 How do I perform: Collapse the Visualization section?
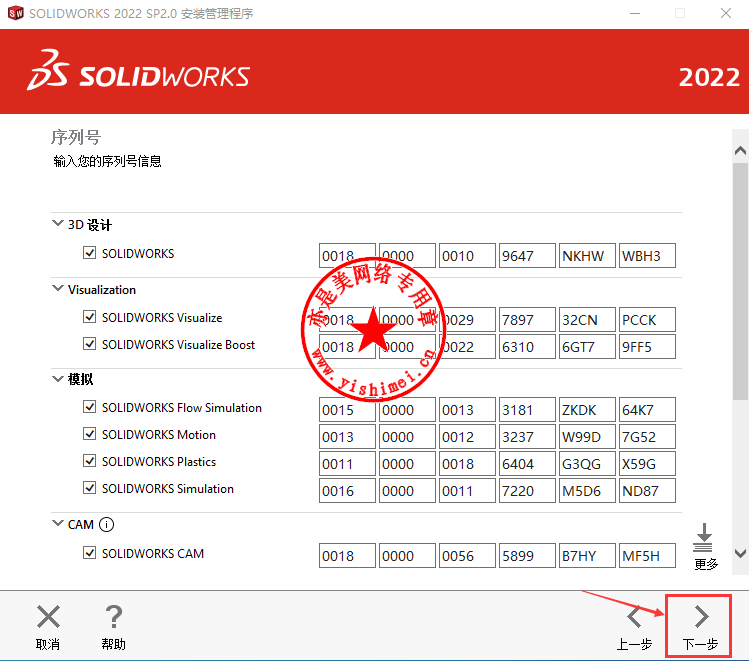click(x=57, y=288)
